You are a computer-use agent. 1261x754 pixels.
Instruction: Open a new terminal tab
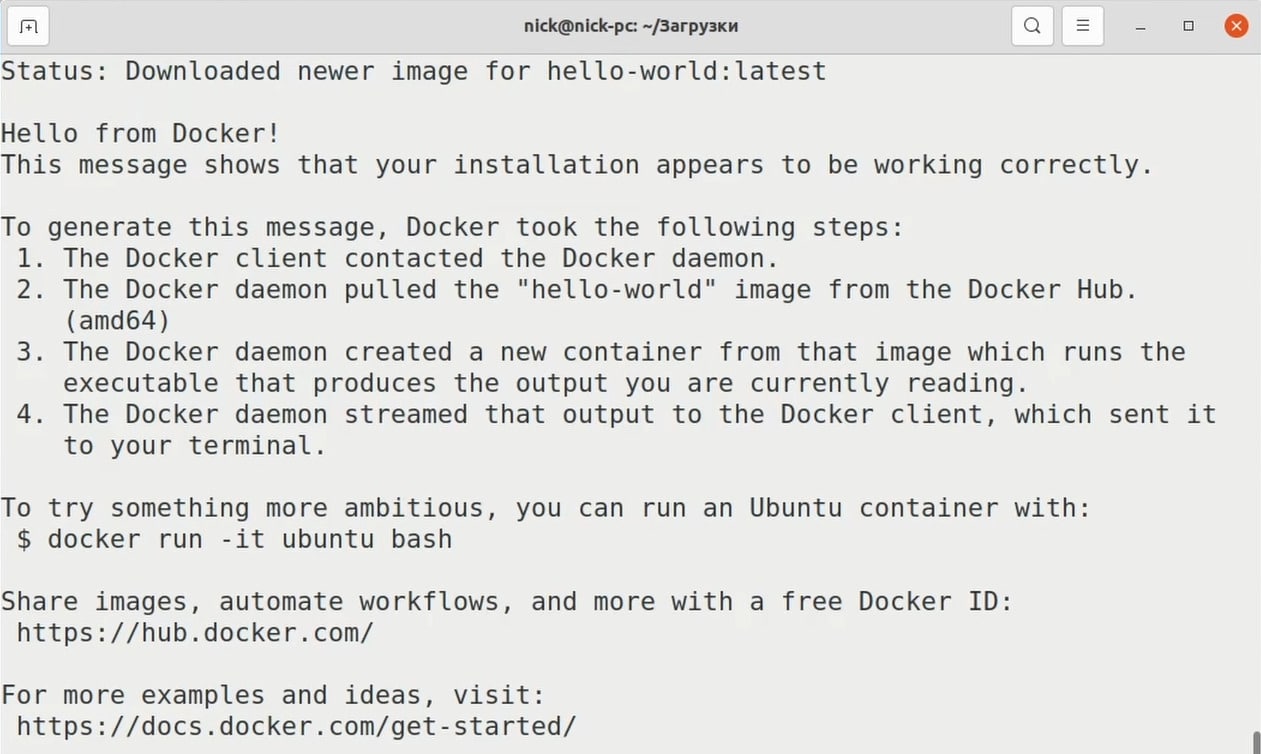(29, 26)
